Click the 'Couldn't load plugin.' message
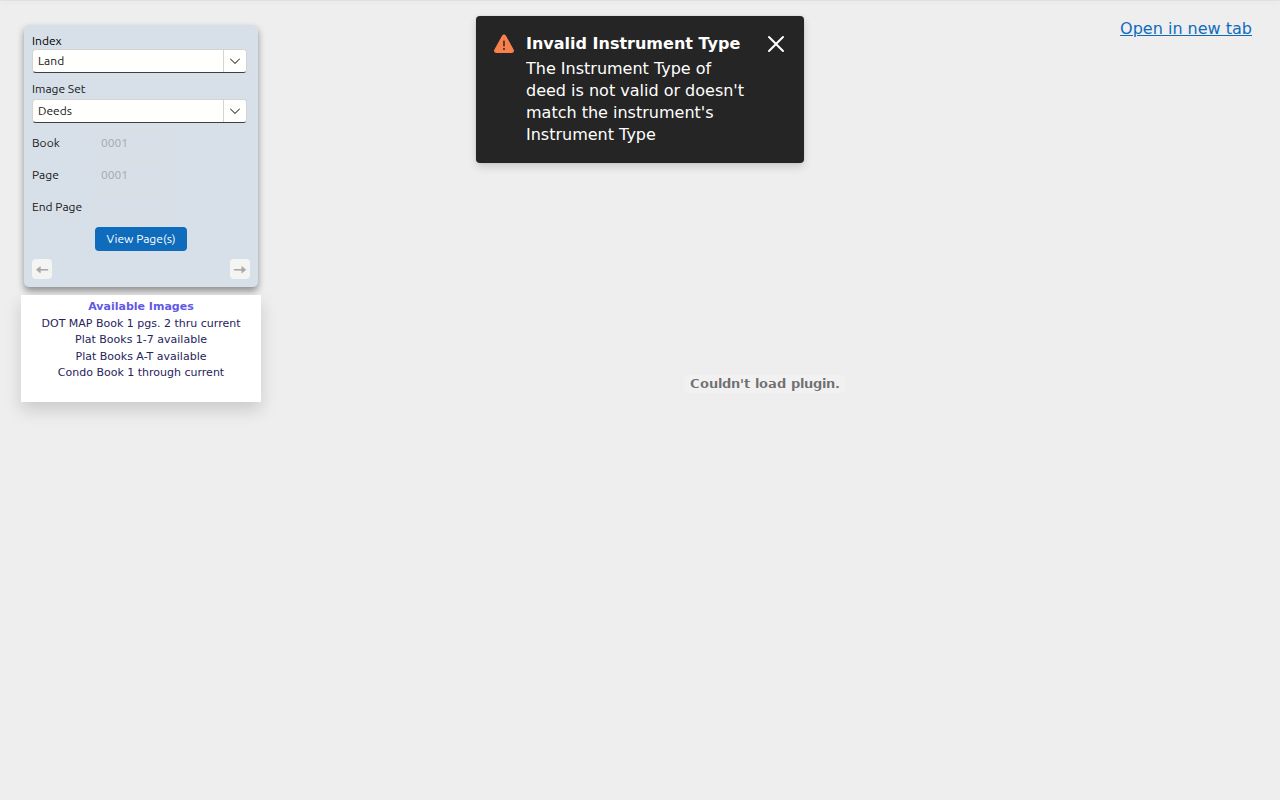The width and height of the screenshot is (1280, 800). [765, 383]
